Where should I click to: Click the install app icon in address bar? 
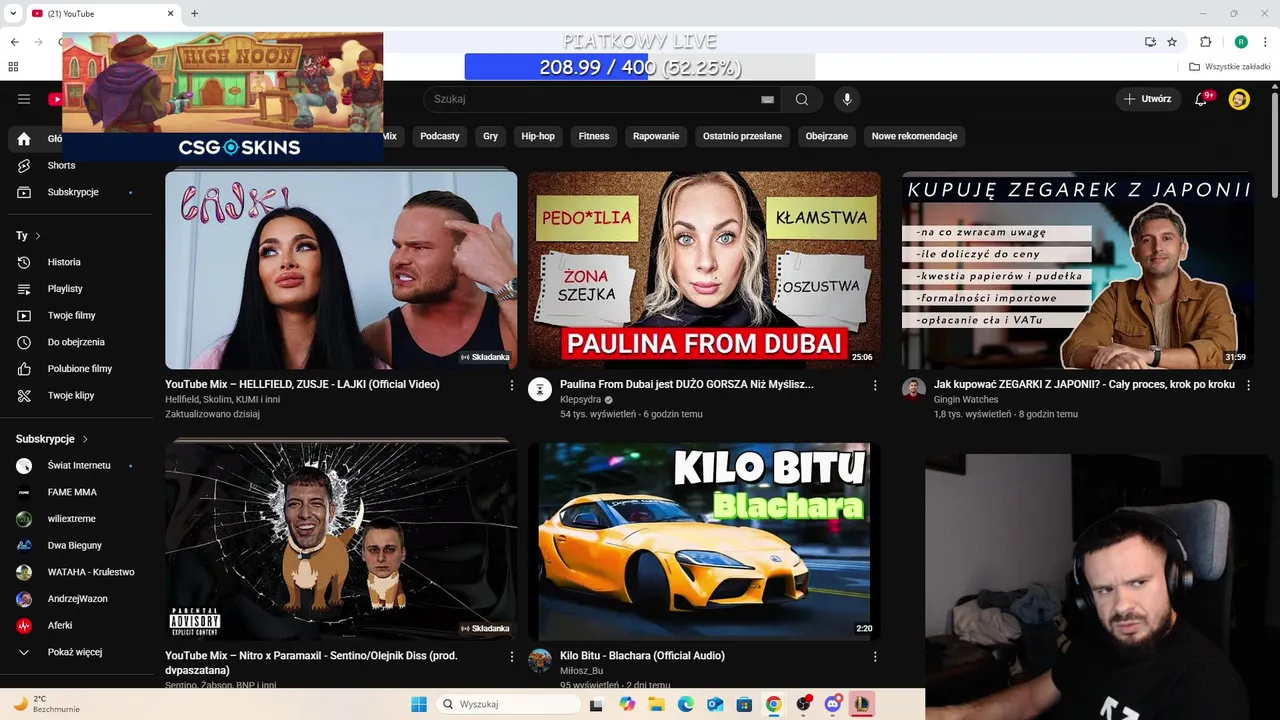pos(1150,42)
